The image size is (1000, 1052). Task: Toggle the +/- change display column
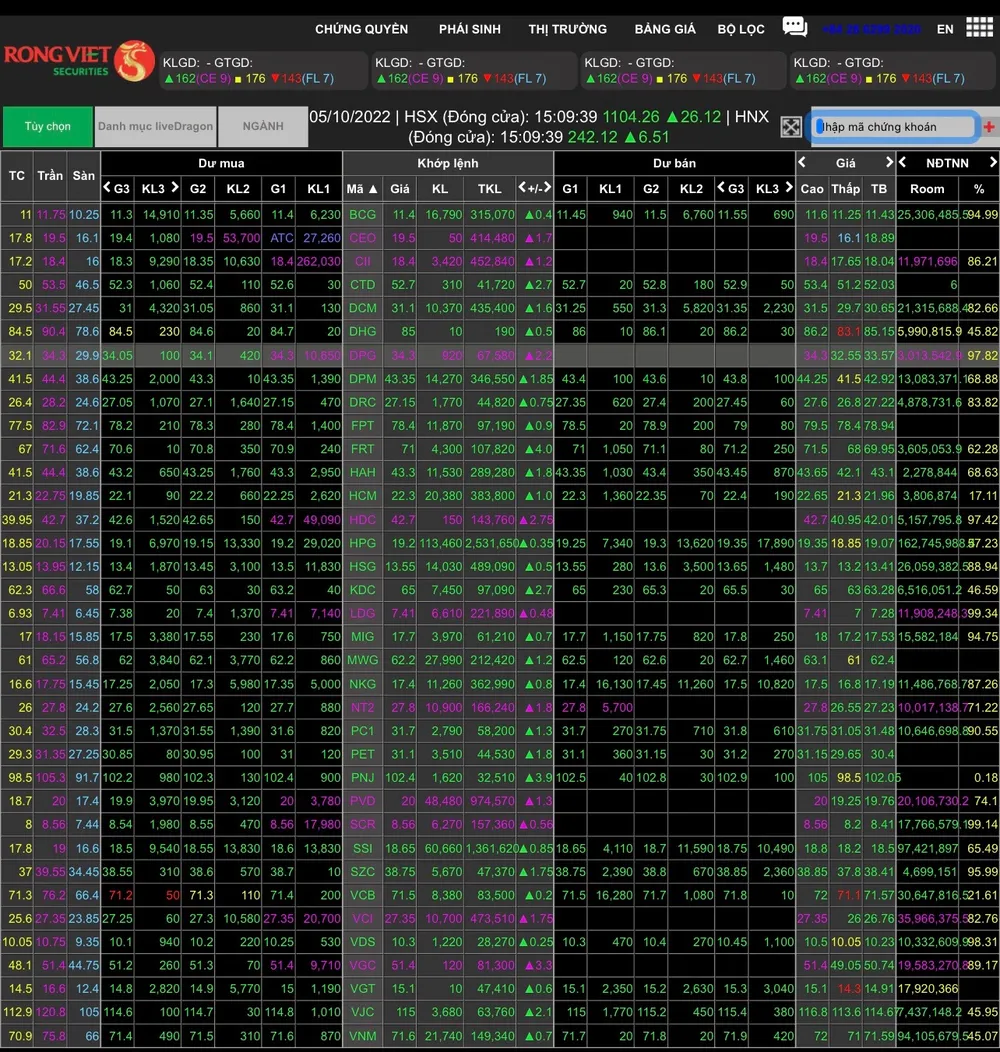(x=535, y=188)
